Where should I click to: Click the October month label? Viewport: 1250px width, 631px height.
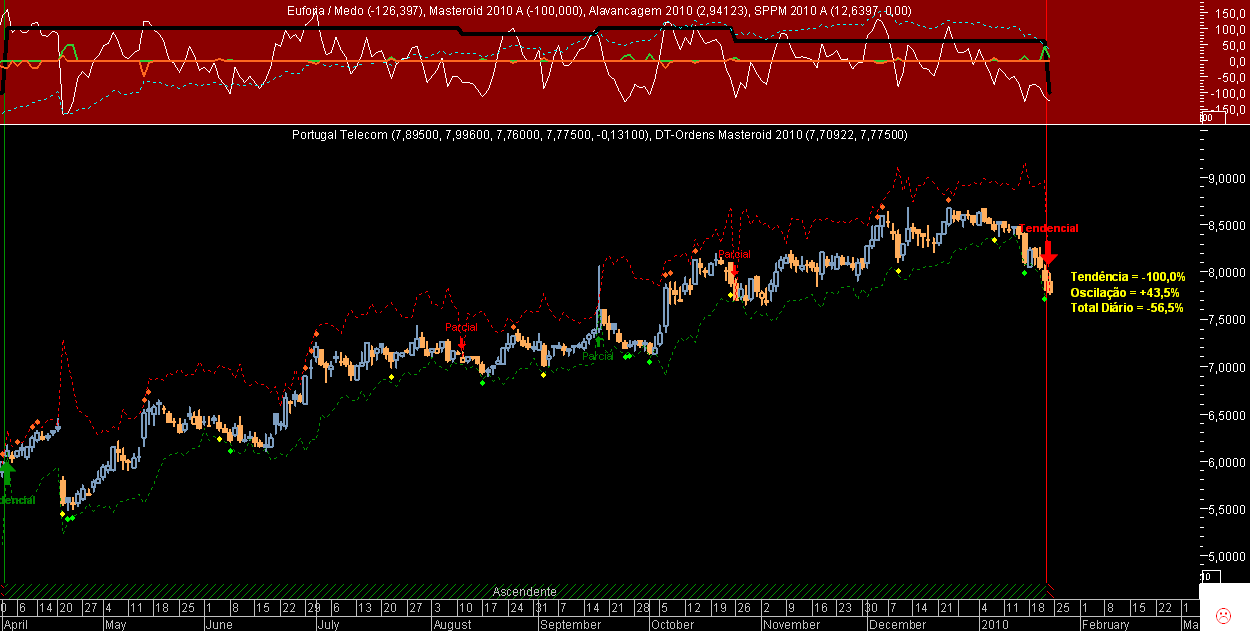[x=672, y=624]
